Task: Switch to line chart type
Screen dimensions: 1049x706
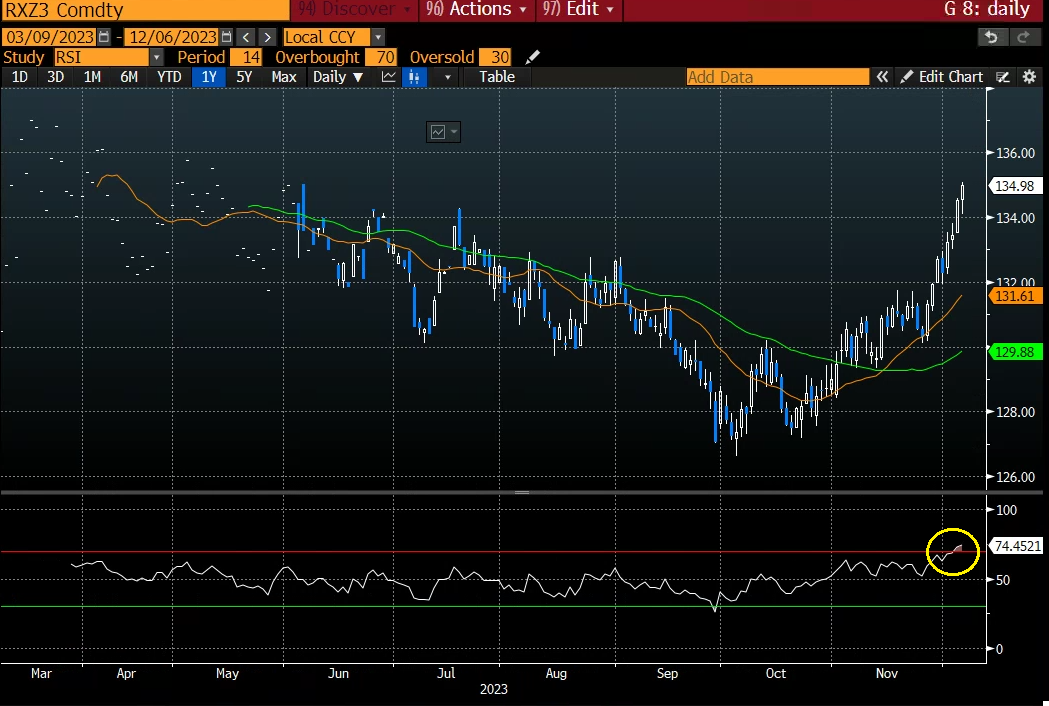Action: (x=388, y=77)
